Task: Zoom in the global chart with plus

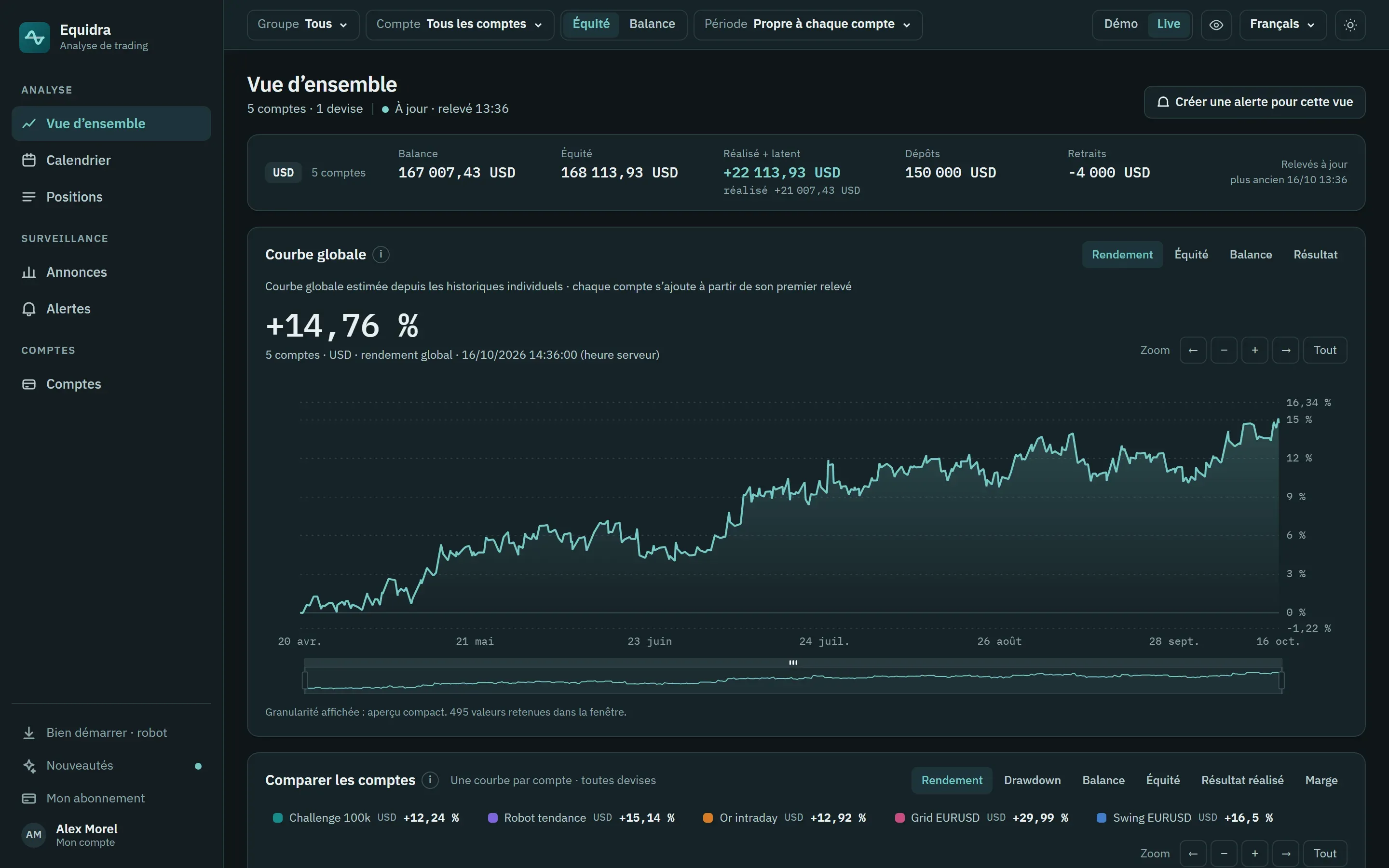Action: (x=1255, y=350)
